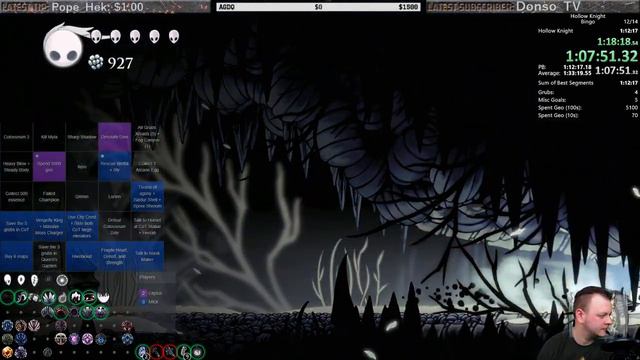Select the Thorns of Agony blue square
The image size is (640, 360).
click(147, 197)
